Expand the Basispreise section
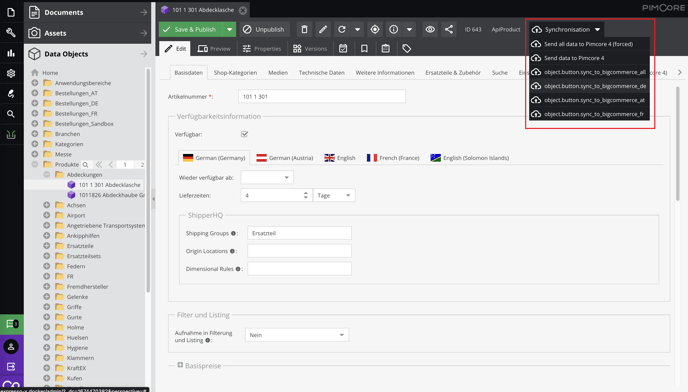688x392 pixels. click(x=180, y=365)
